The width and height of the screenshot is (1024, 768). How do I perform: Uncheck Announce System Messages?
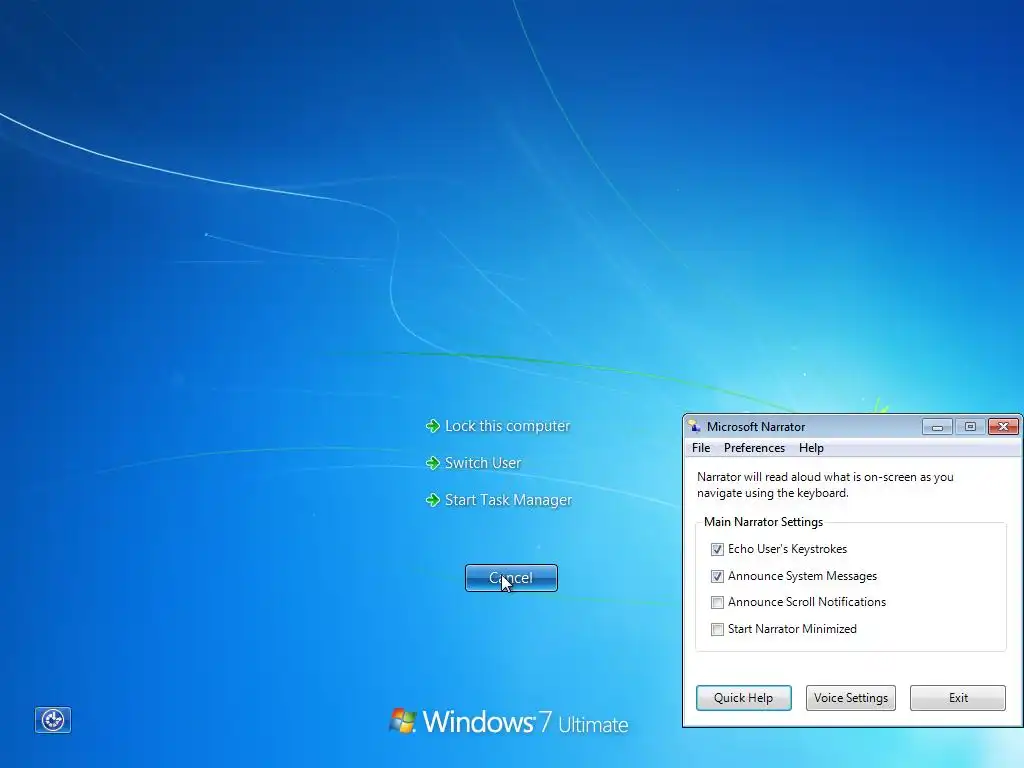click(717, 576)
